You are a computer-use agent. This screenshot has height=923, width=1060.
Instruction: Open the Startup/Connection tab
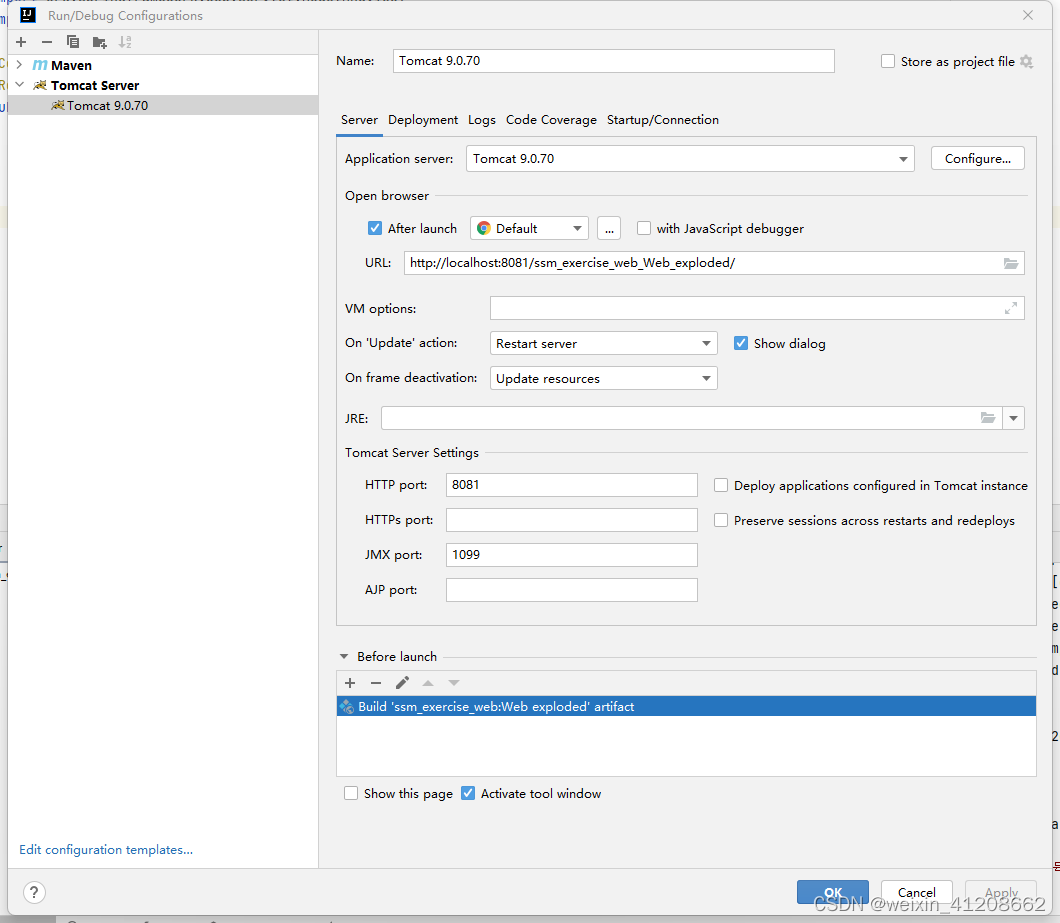point(662,120)
